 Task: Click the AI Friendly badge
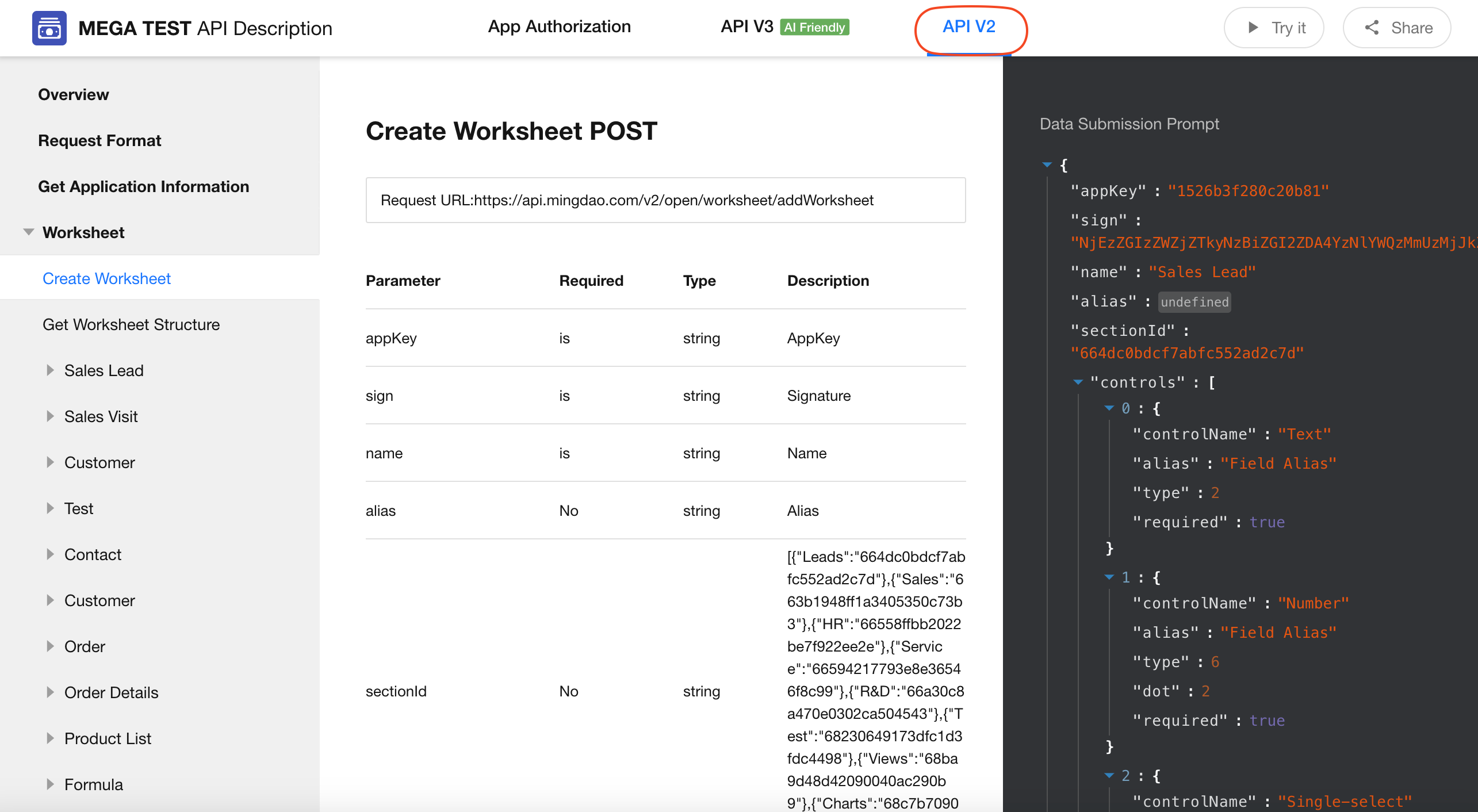[814, 28]
